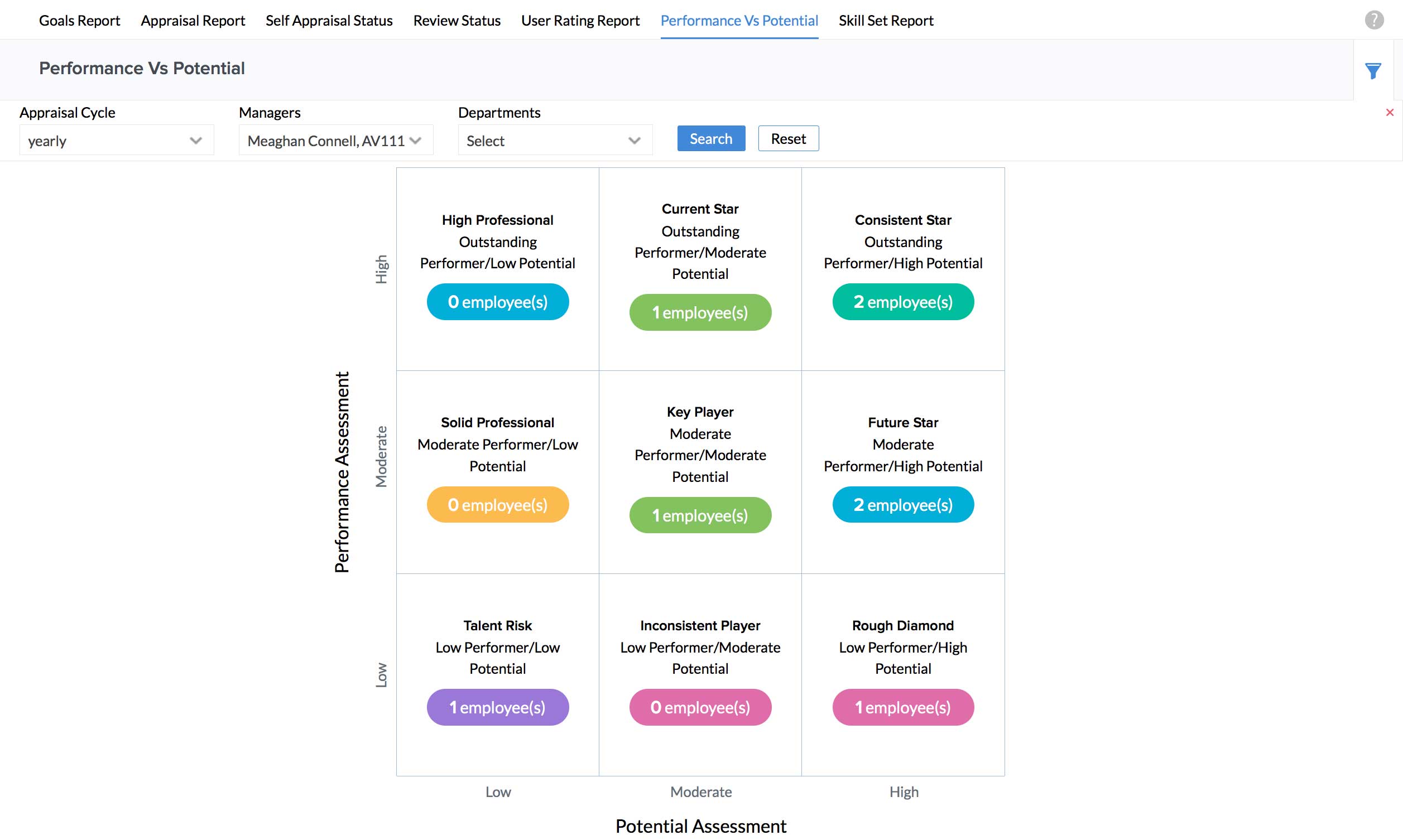
Task: Open the Appraisal Cycle dropdown
Action: tap(116, 141)
